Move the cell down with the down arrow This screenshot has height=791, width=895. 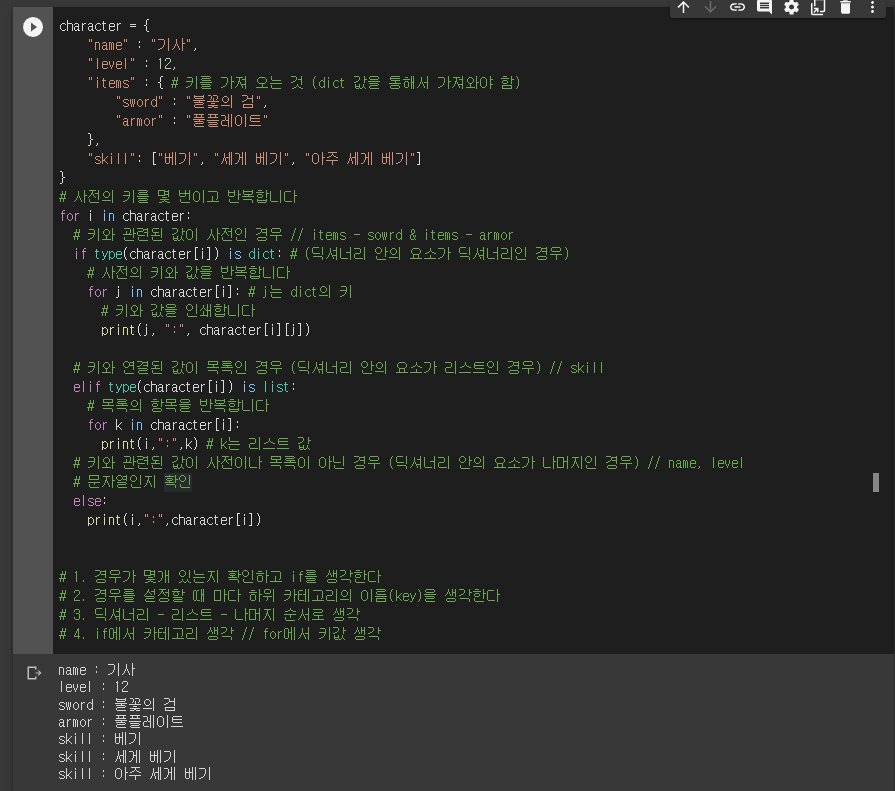point(710,7)
